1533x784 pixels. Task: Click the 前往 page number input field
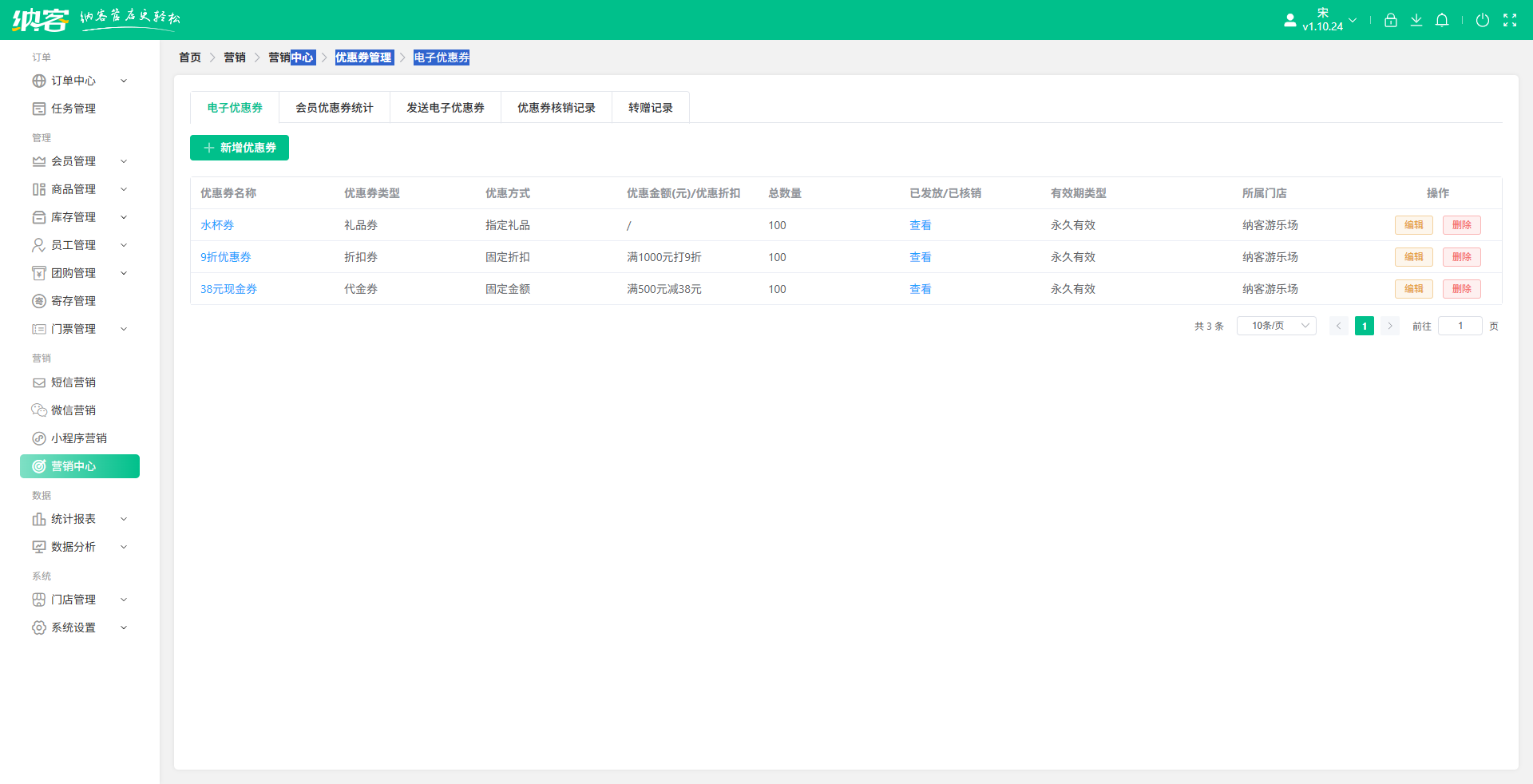[1460, 326]
